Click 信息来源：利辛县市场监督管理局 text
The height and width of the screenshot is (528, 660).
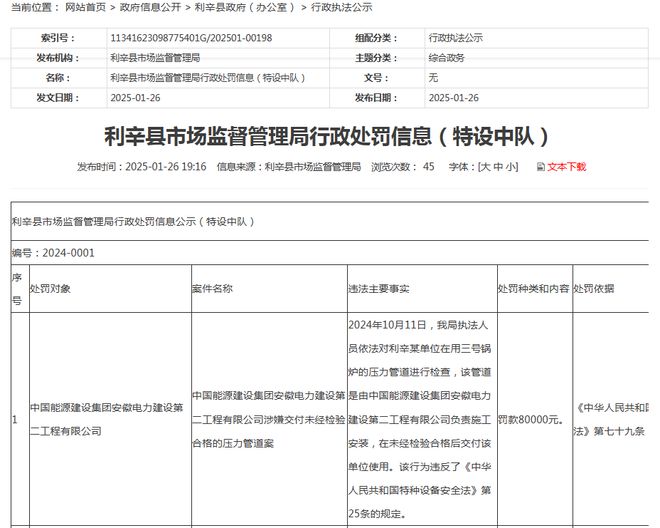[x=289, y=167]
